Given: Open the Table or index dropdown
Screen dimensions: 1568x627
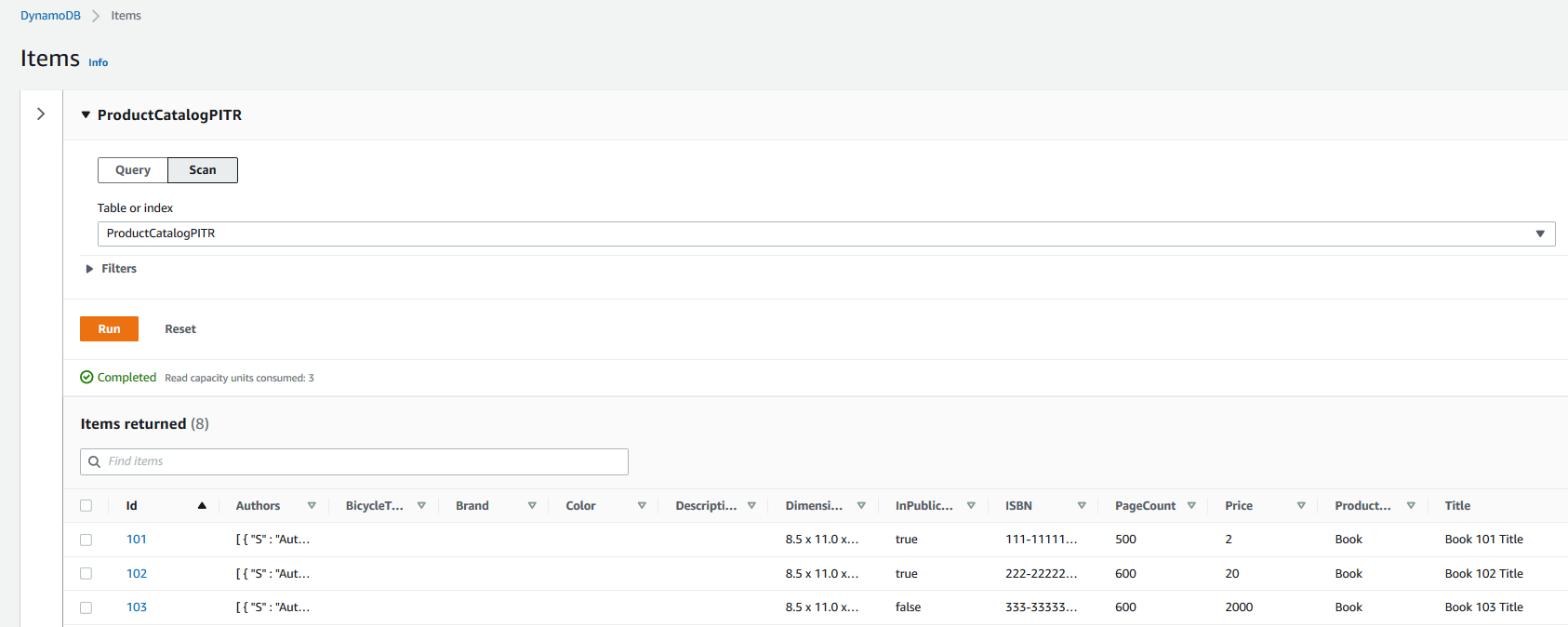Looking at the screenshot, I should pos(826,233).
